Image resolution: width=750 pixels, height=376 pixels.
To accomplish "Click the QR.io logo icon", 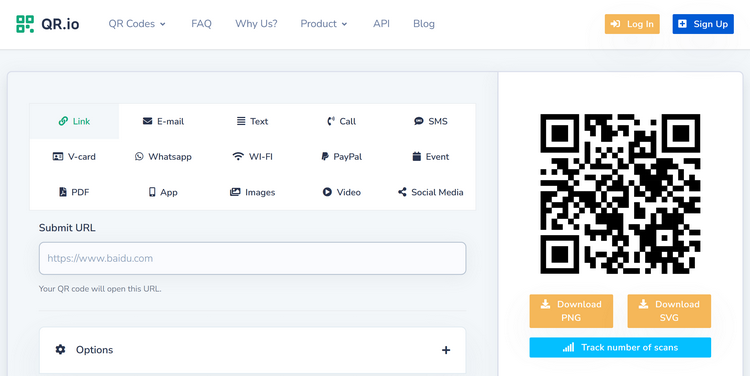I will click(x=25, y=24).
